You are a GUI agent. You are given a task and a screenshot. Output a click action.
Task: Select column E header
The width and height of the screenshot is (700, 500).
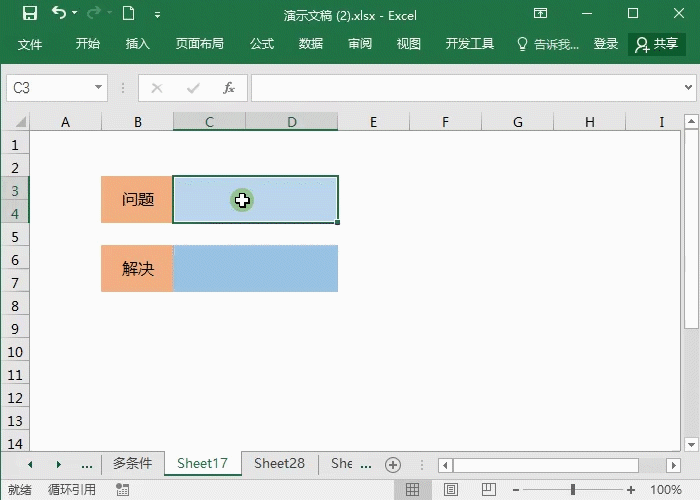(373, 121)
